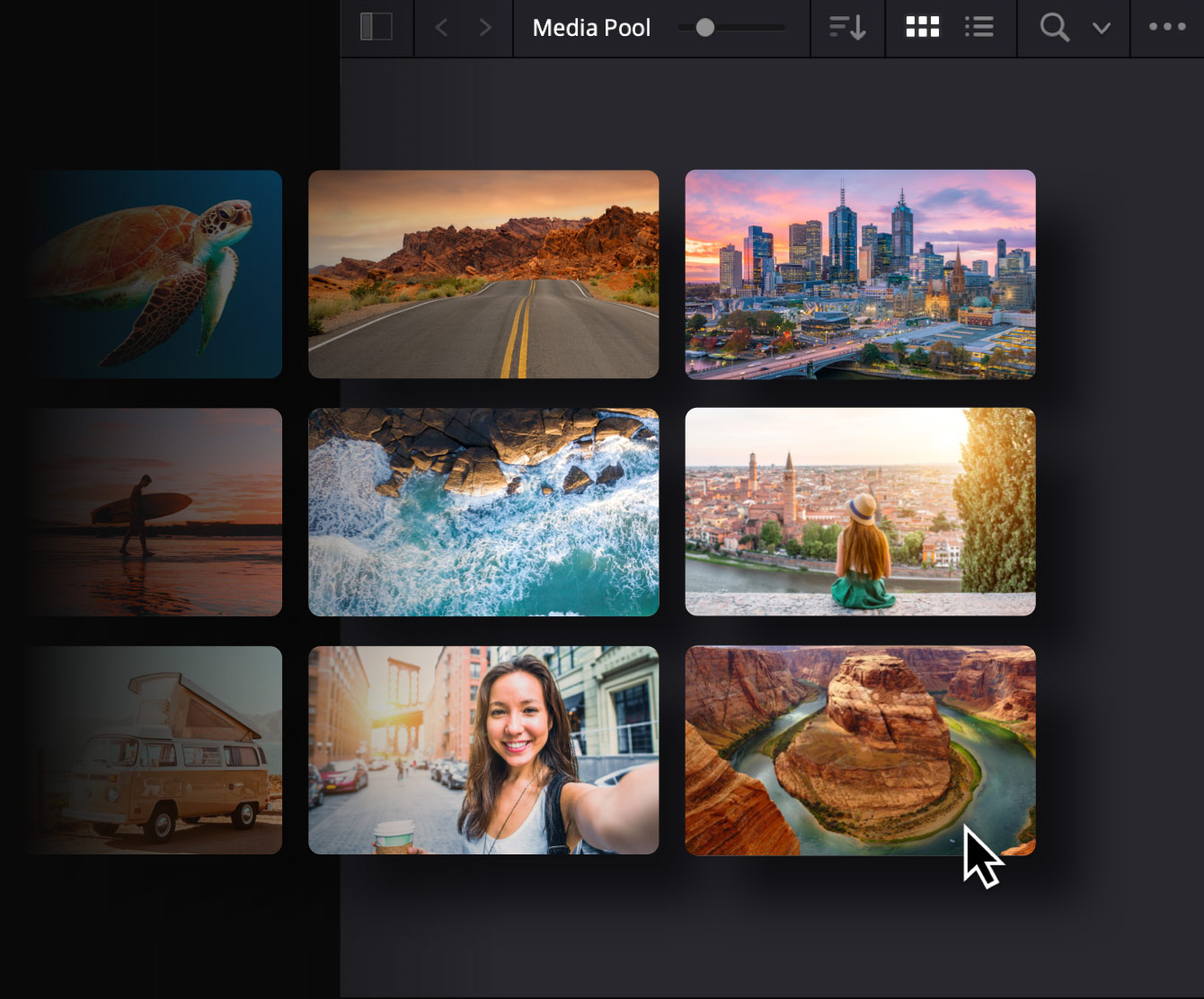Open the three-dot overflow menu
This screenshot has width=1204, height=999.
1168,27
